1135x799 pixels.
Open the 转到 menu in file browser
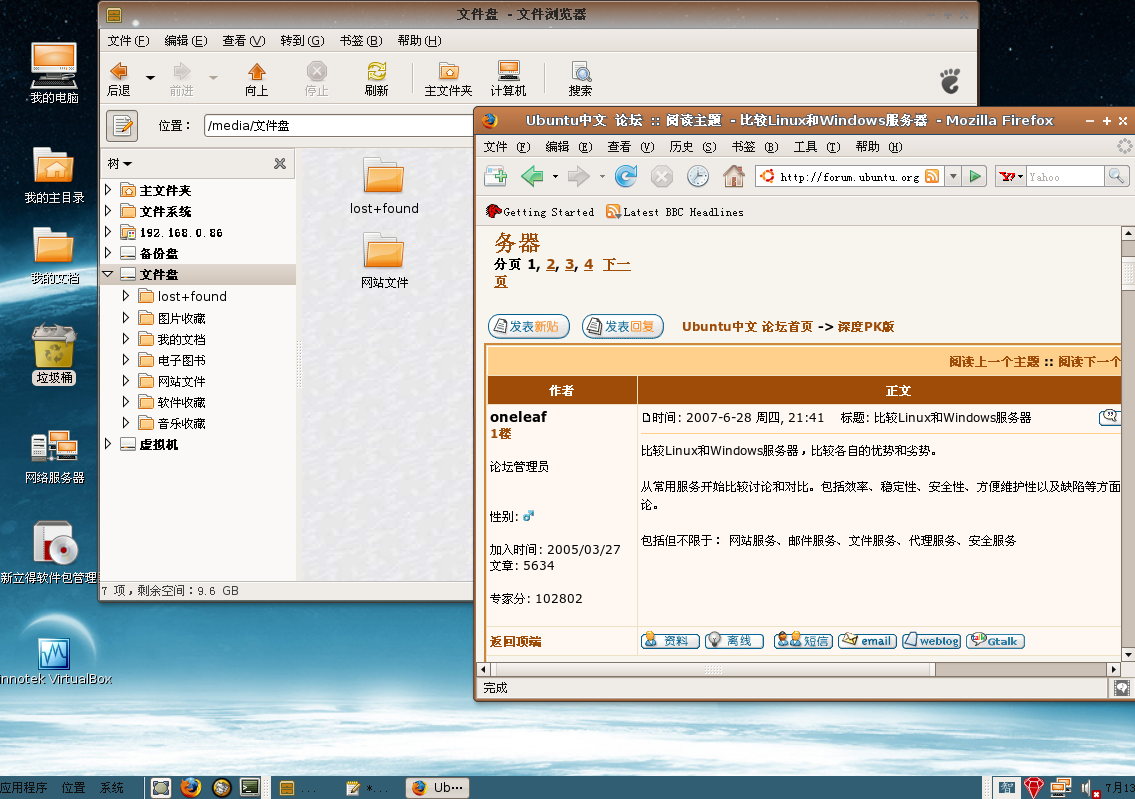pyautogui.click(x=302, y=41)
